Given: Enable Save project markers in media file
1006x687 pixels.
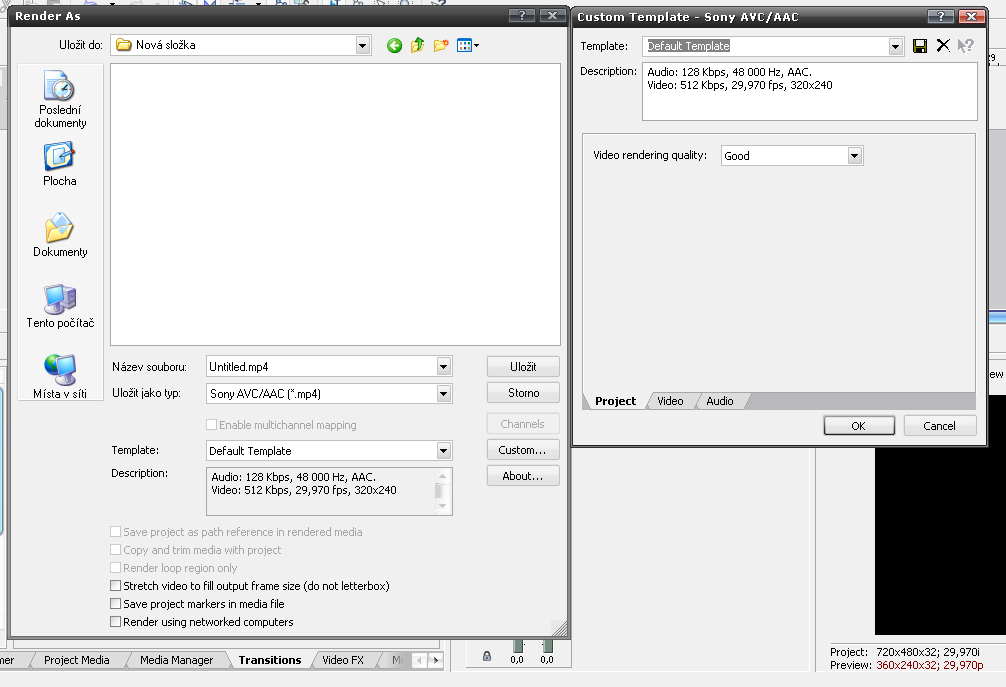Looking at the screenshot, I should tap(115, 604).
